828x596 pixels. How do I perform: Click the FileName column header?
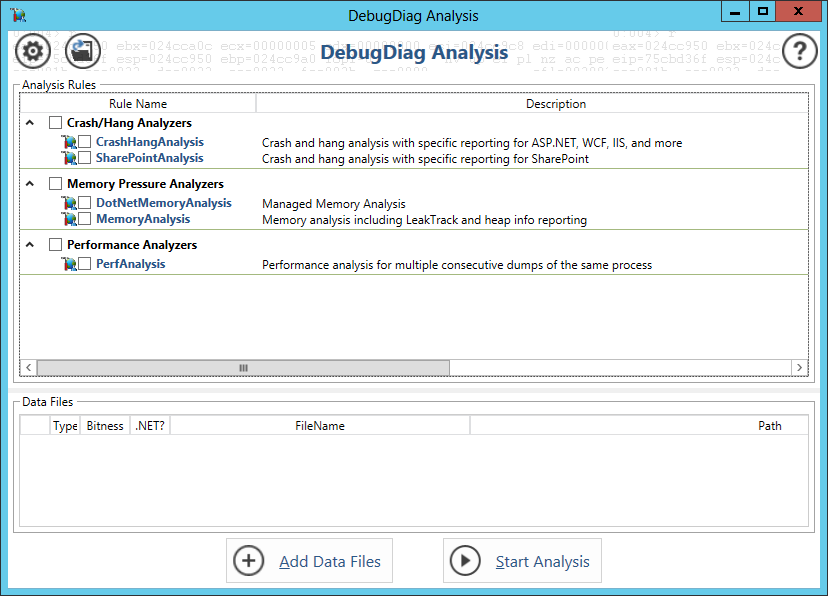click(320, 426)
